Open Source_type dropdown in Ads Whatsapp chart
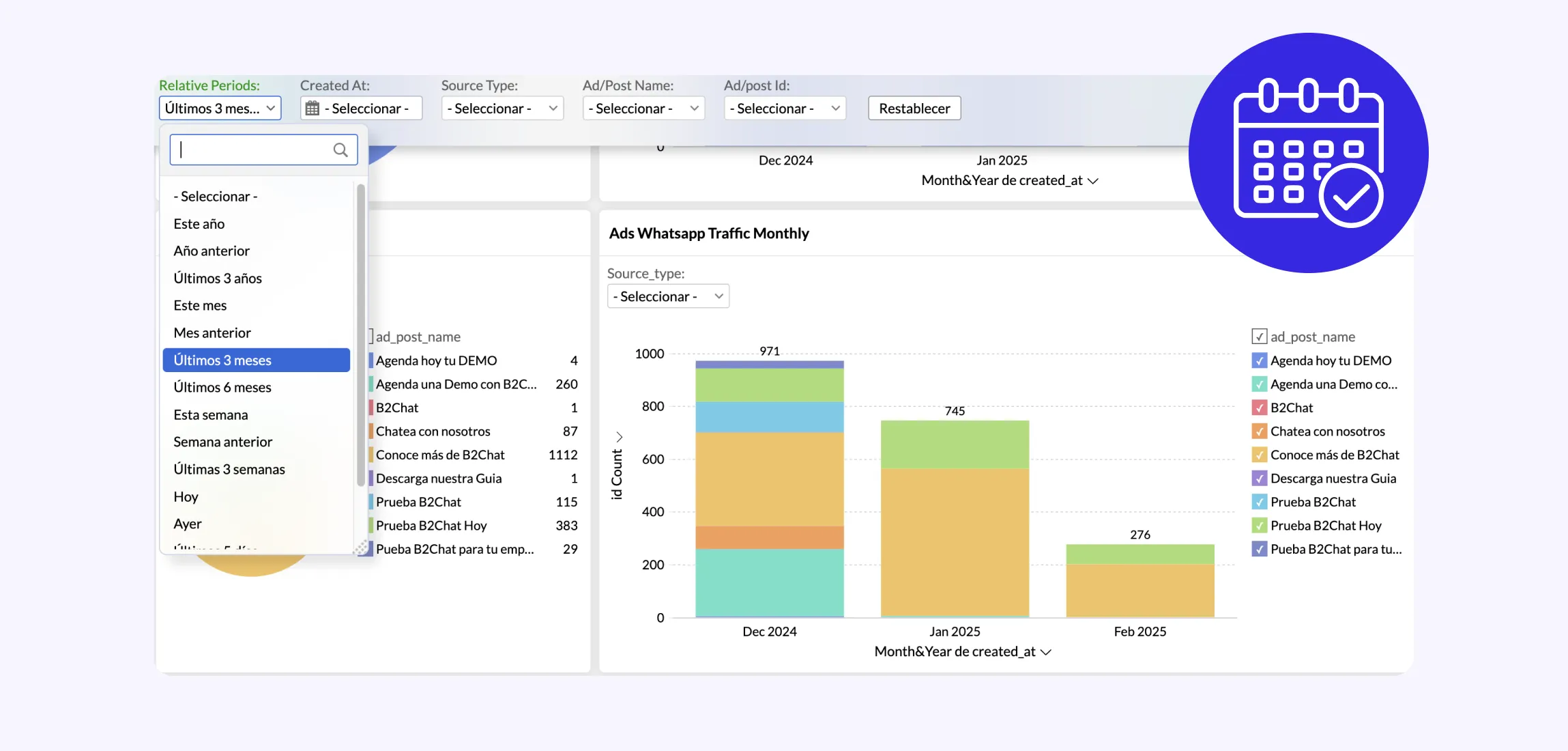The width and height of the screenshot is (1568, 751). pyautogui.click(x=668, y=296)
